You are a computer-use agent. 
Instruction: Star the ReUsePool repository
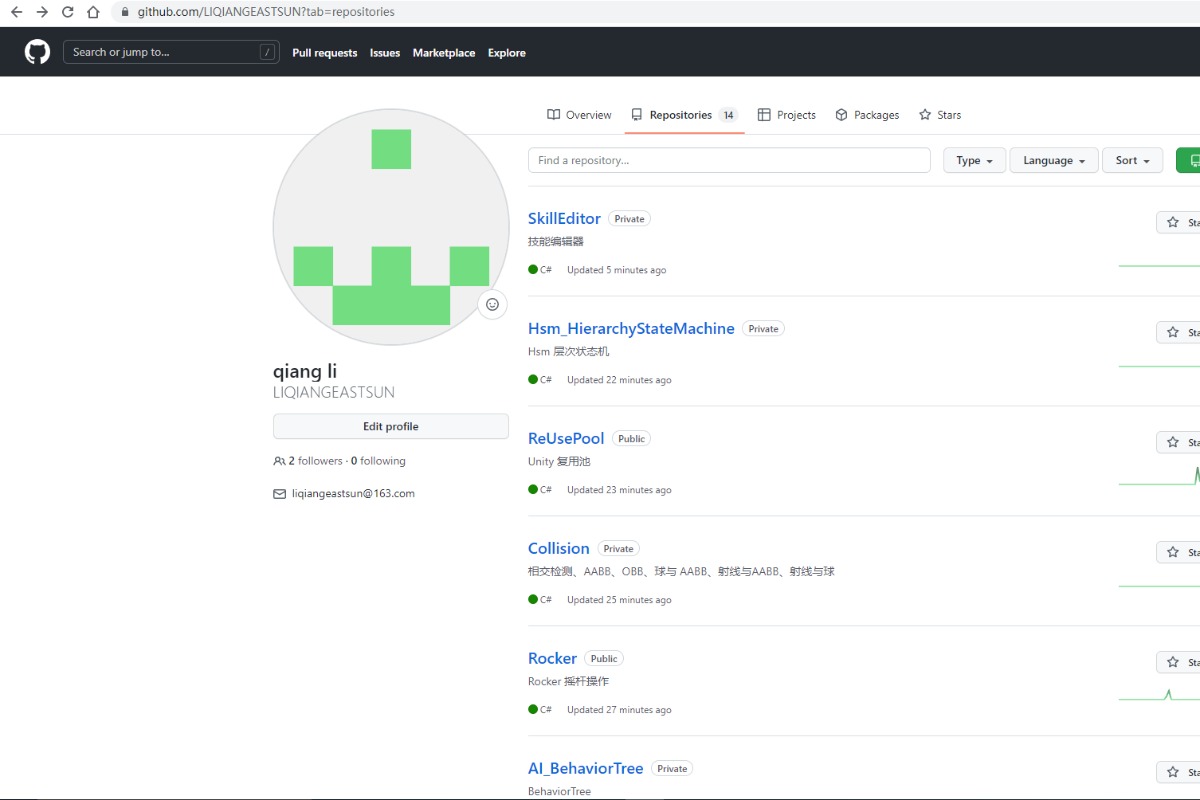coord(1178,442)
